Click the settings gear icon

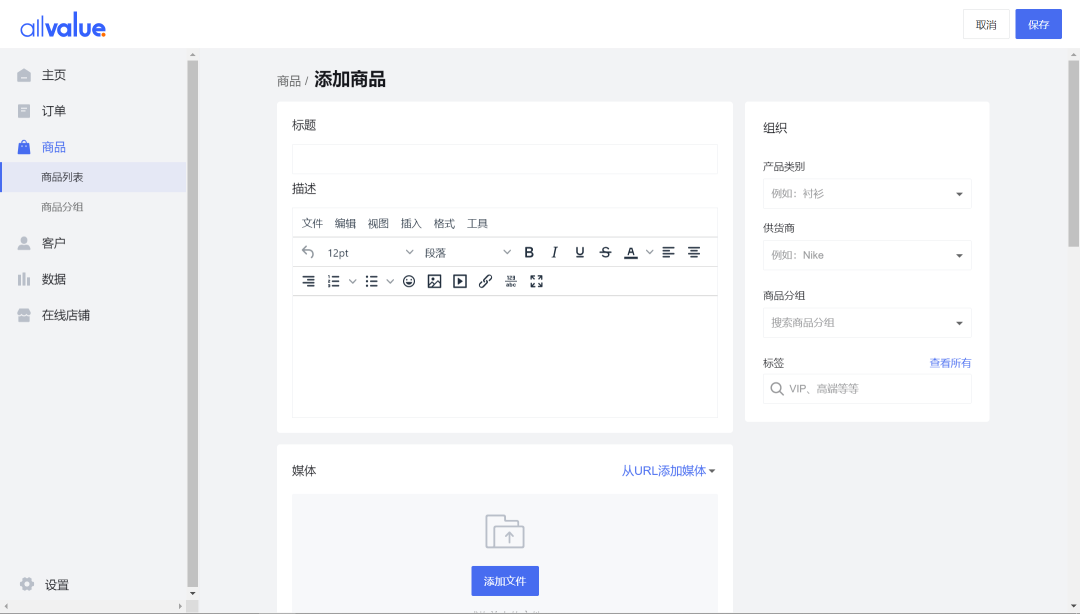(27, 584)
